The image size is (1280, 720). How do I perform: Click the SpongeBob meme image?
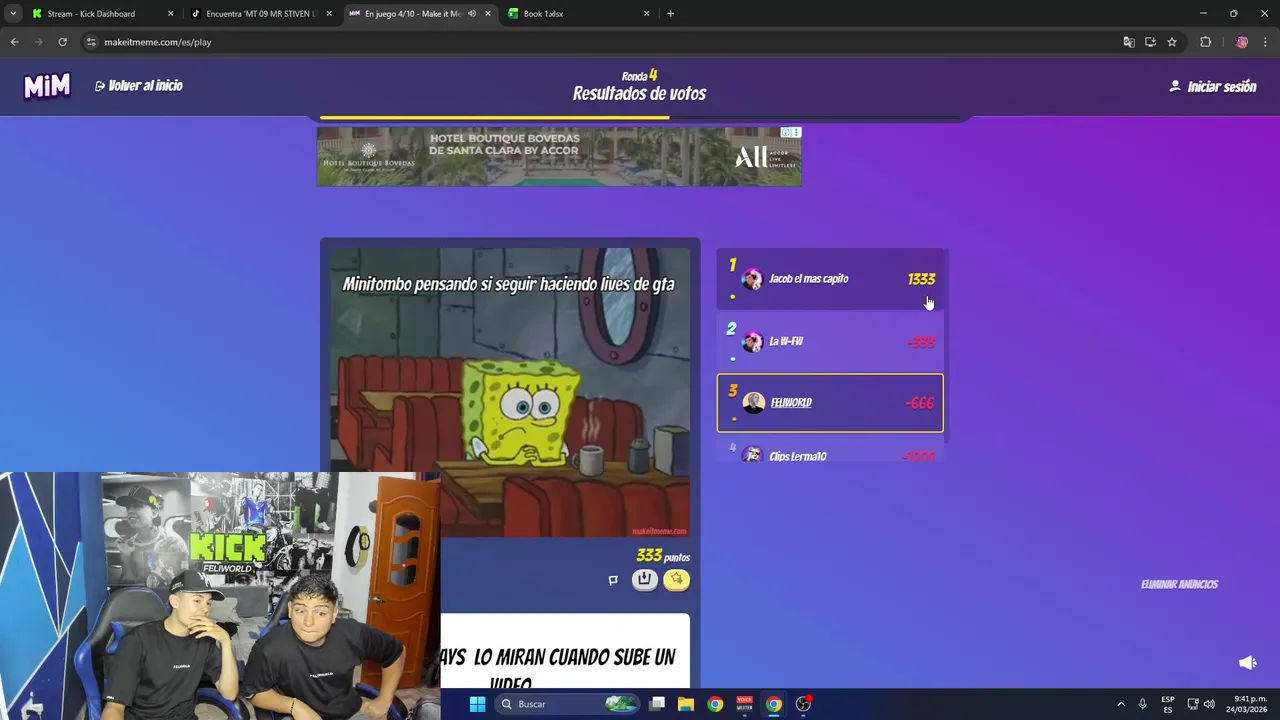(510, 392)
